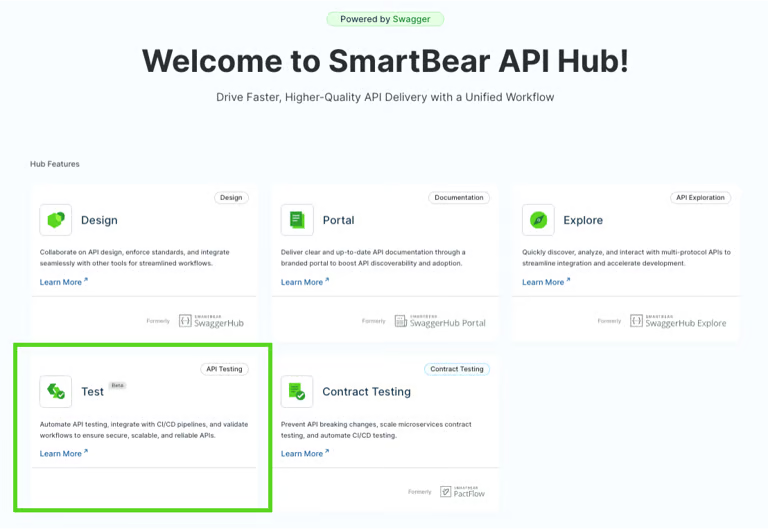Open Learn More link in Portal card

coord(305,282)
